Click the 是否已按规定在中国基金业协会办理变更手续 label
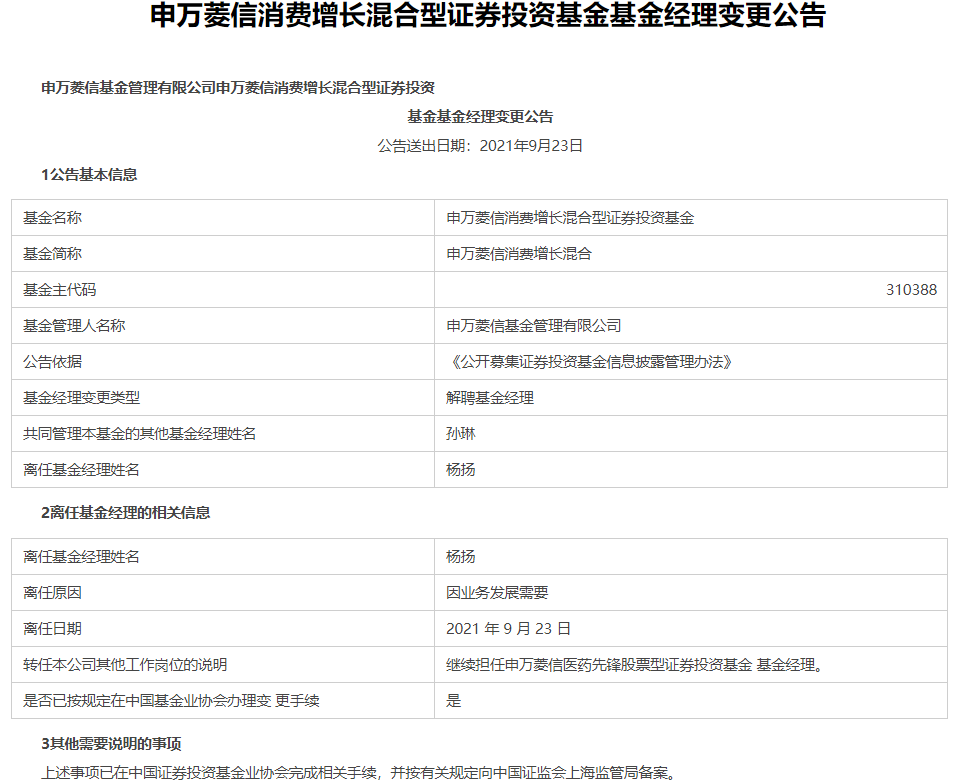This screenshot has height=783, width=961. tap(171, 701)
